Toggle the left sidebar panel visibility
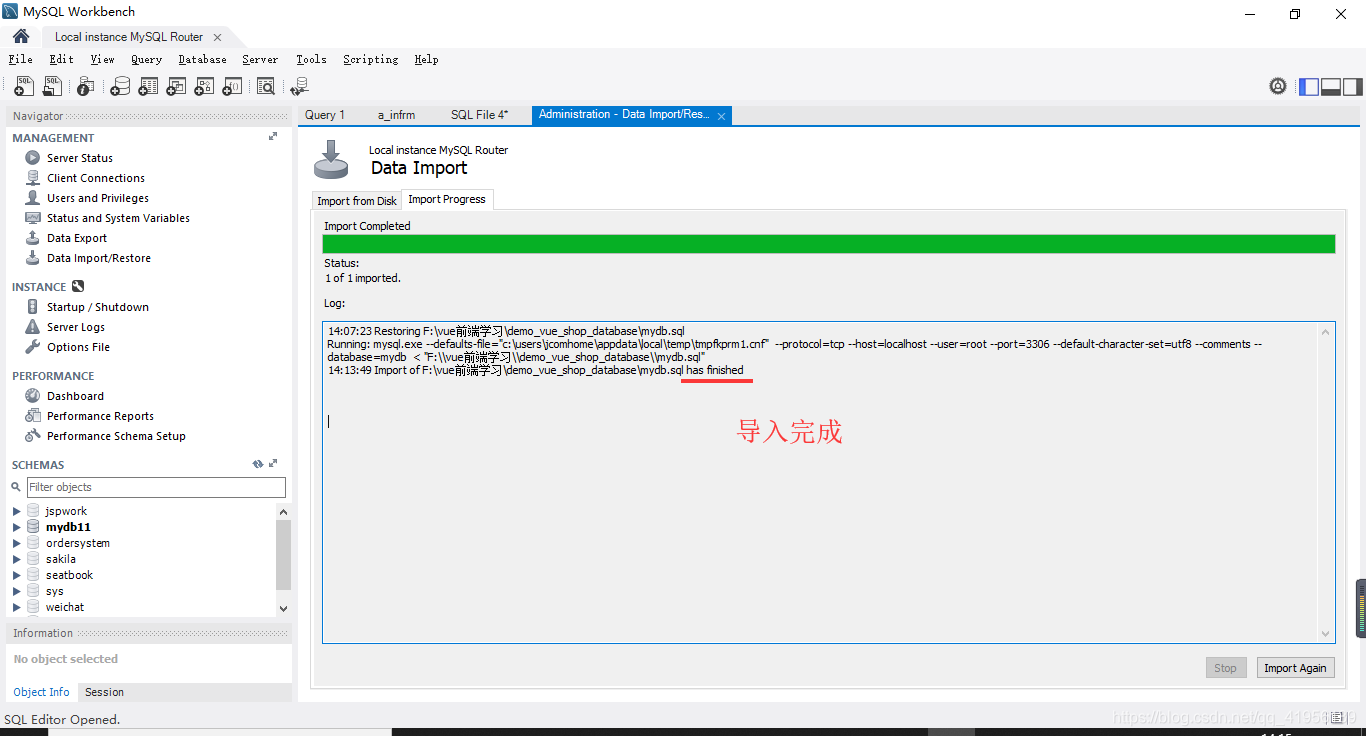This screenshot has width=1366, height=736. (1309, 87)
